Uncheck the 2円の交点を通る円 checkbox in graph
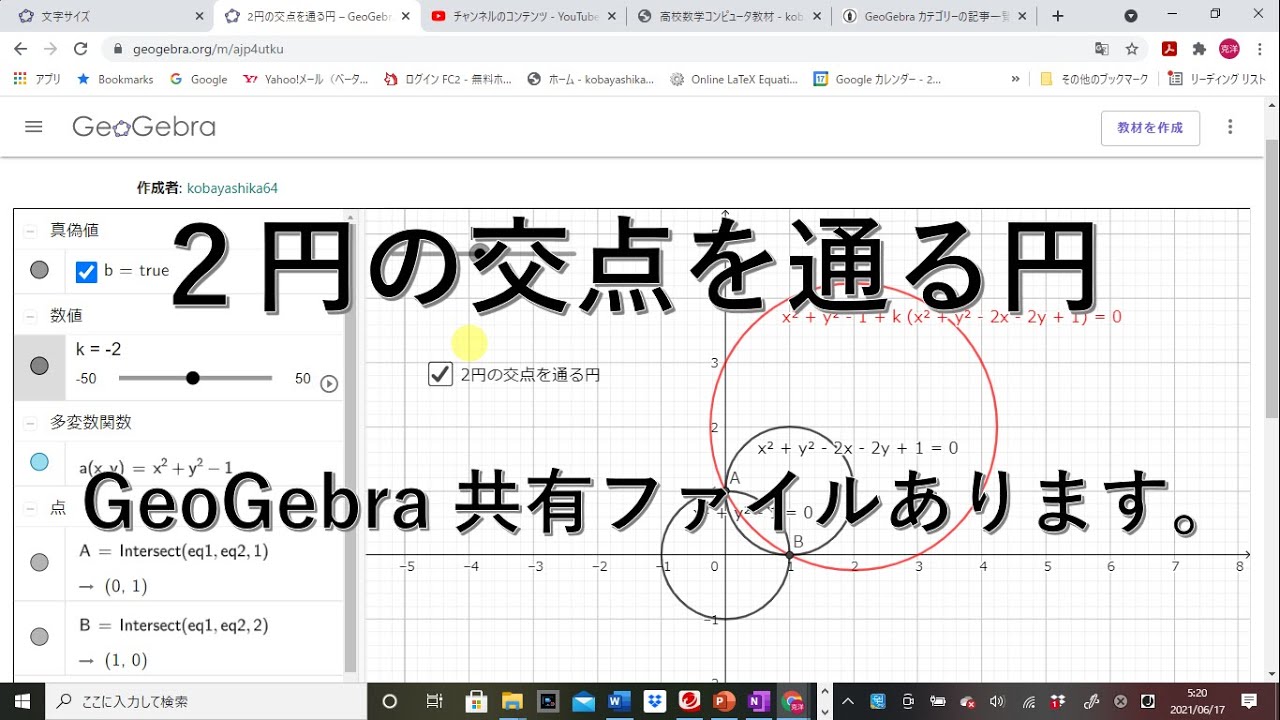The image size is (1280, 720). pos(440,374)
